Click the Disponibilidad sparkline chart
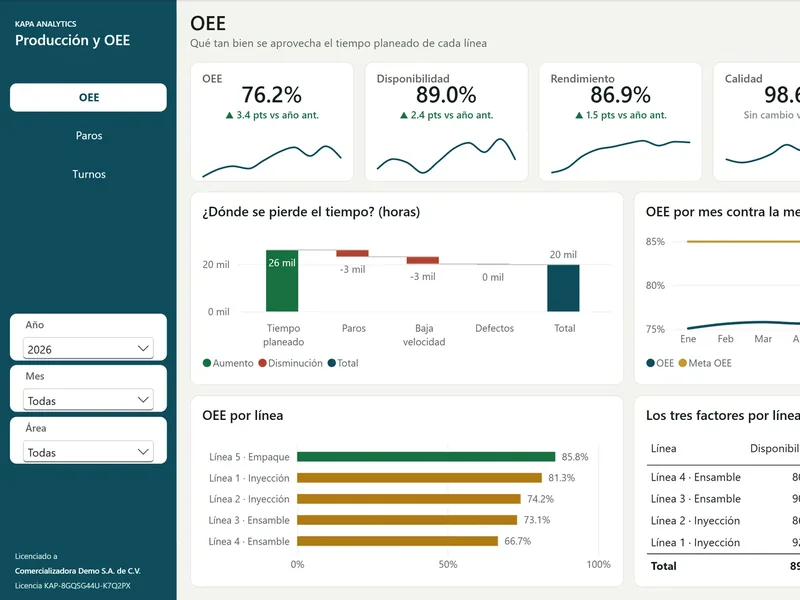The height and width of the screenshot is (600, 800). pyautogui.click(x=446, y=156)
